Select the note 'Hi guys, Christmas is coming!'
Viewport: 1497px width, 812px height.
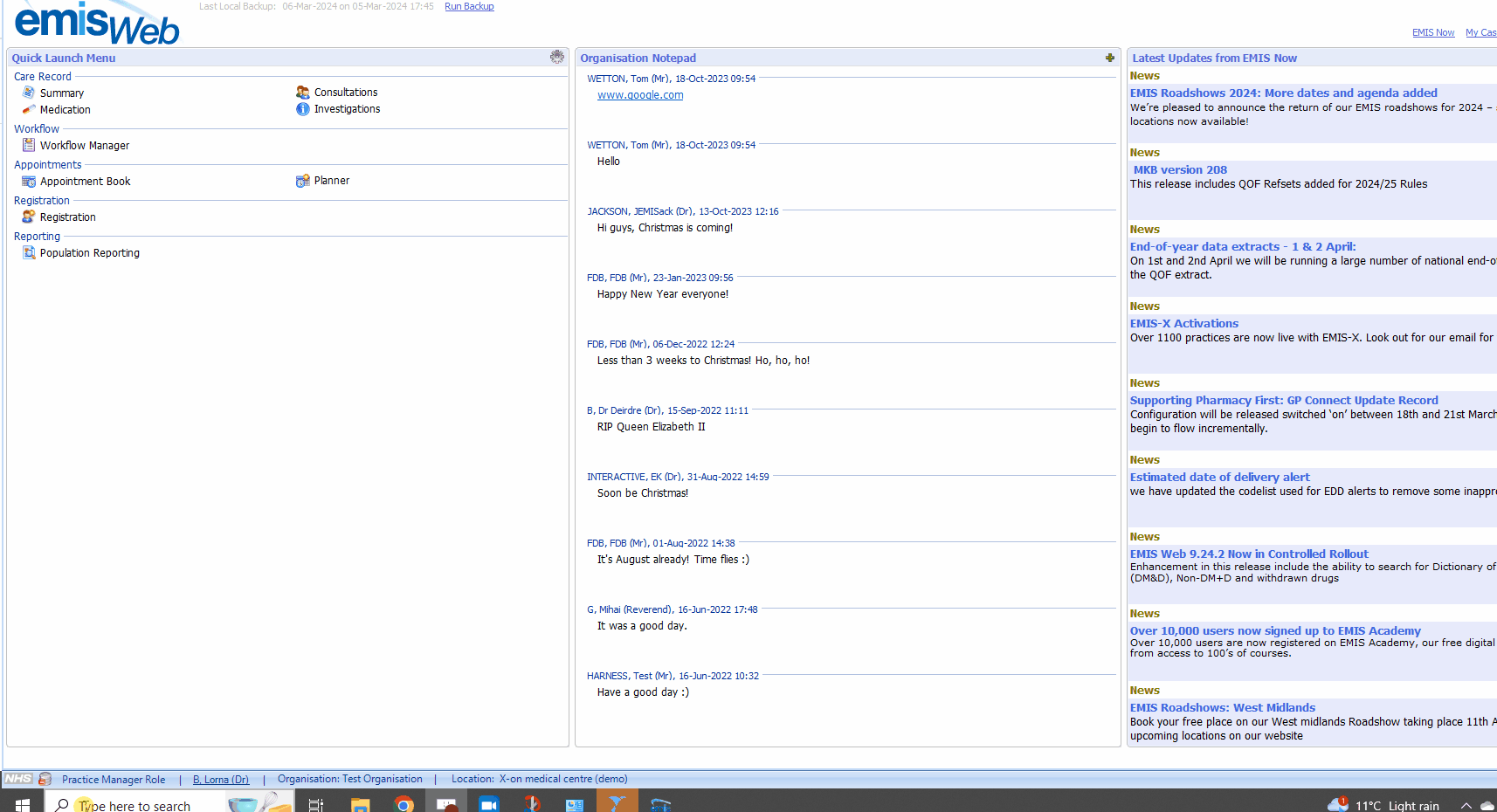665,228
